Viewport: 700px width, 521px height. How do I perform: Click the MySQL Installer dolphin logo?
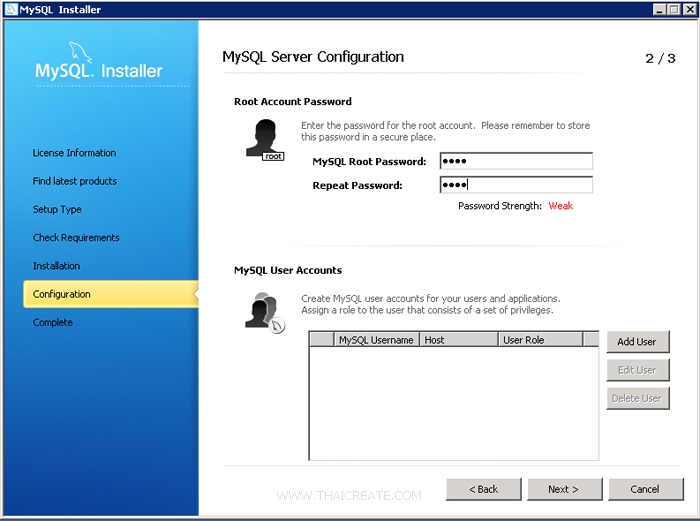coord(80,54)
